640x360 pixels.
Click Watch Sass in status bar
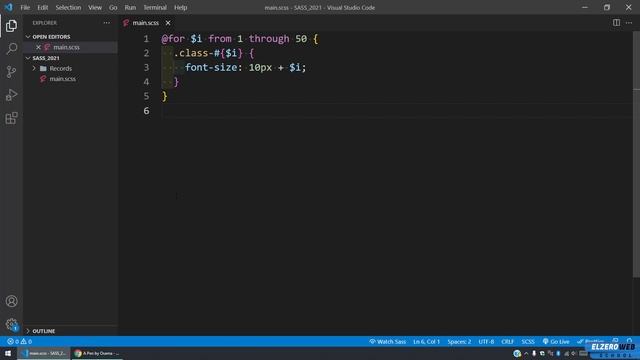387,342
